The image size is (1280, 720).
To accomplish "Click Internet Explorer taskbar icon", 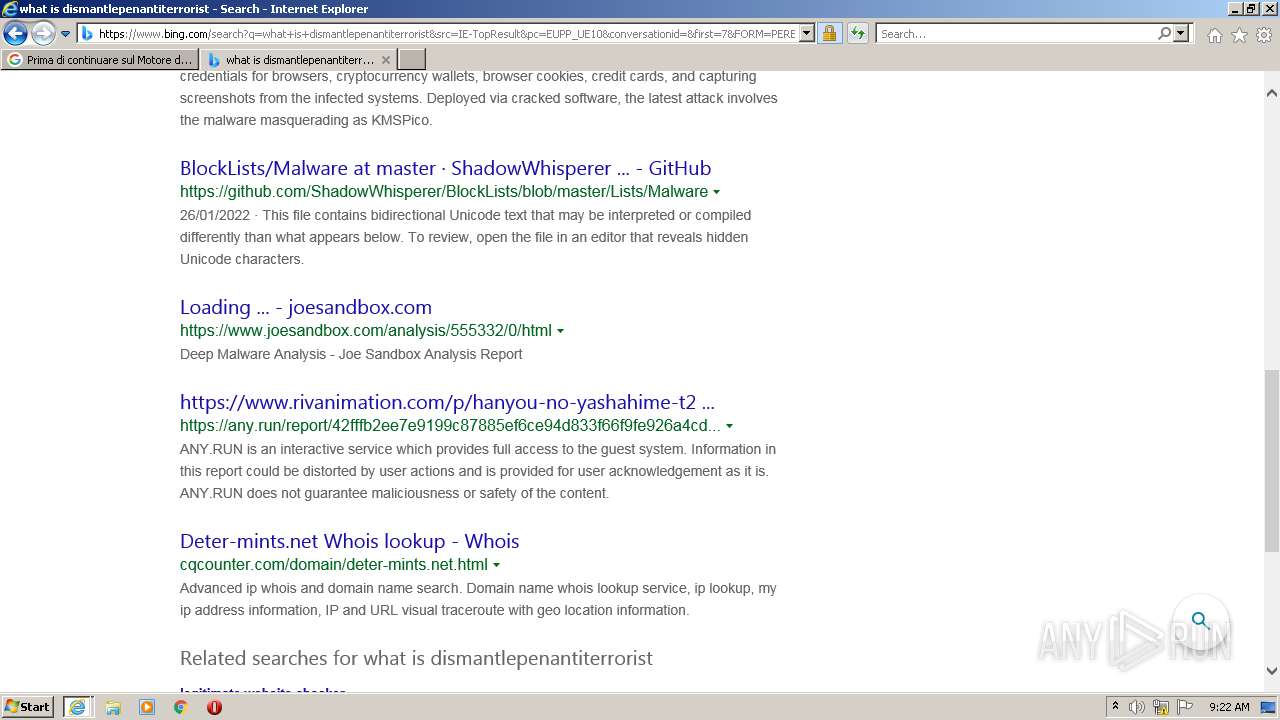I will pos(77,707).
